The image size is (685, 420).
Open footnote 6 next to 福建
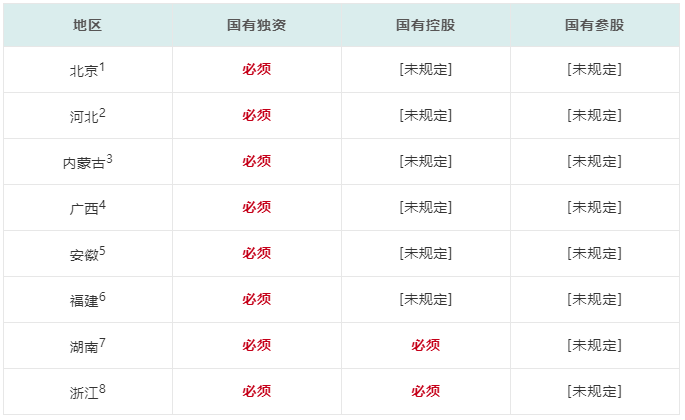pos(102,297)
